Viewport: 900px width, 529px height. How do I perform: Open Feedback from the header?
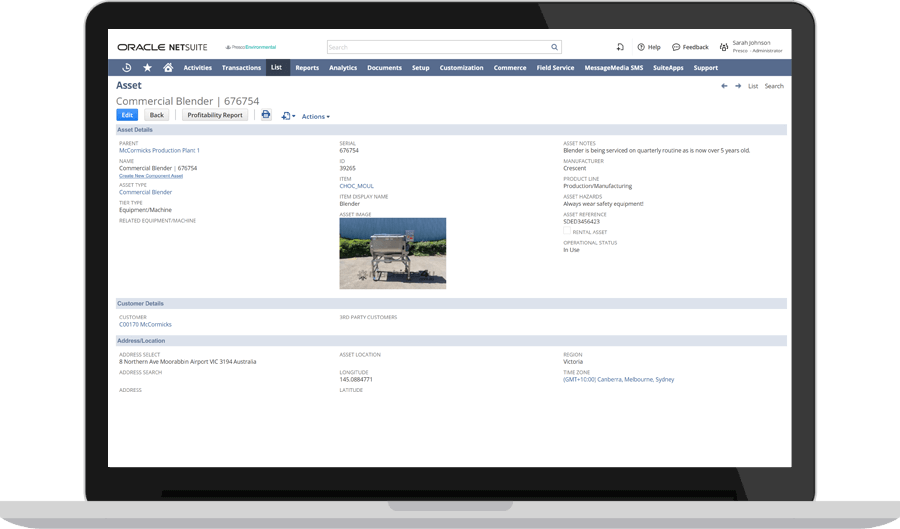(x=690, y=47)
